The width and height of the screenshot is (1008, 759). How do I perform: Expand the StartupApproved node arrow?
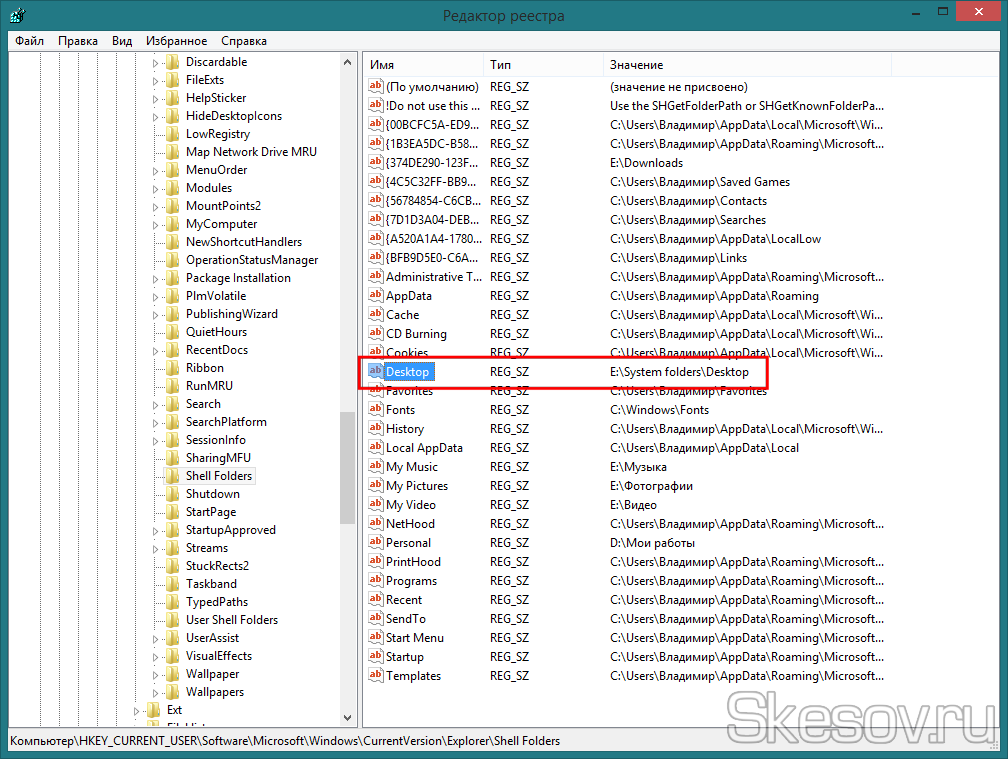(155, 530)
